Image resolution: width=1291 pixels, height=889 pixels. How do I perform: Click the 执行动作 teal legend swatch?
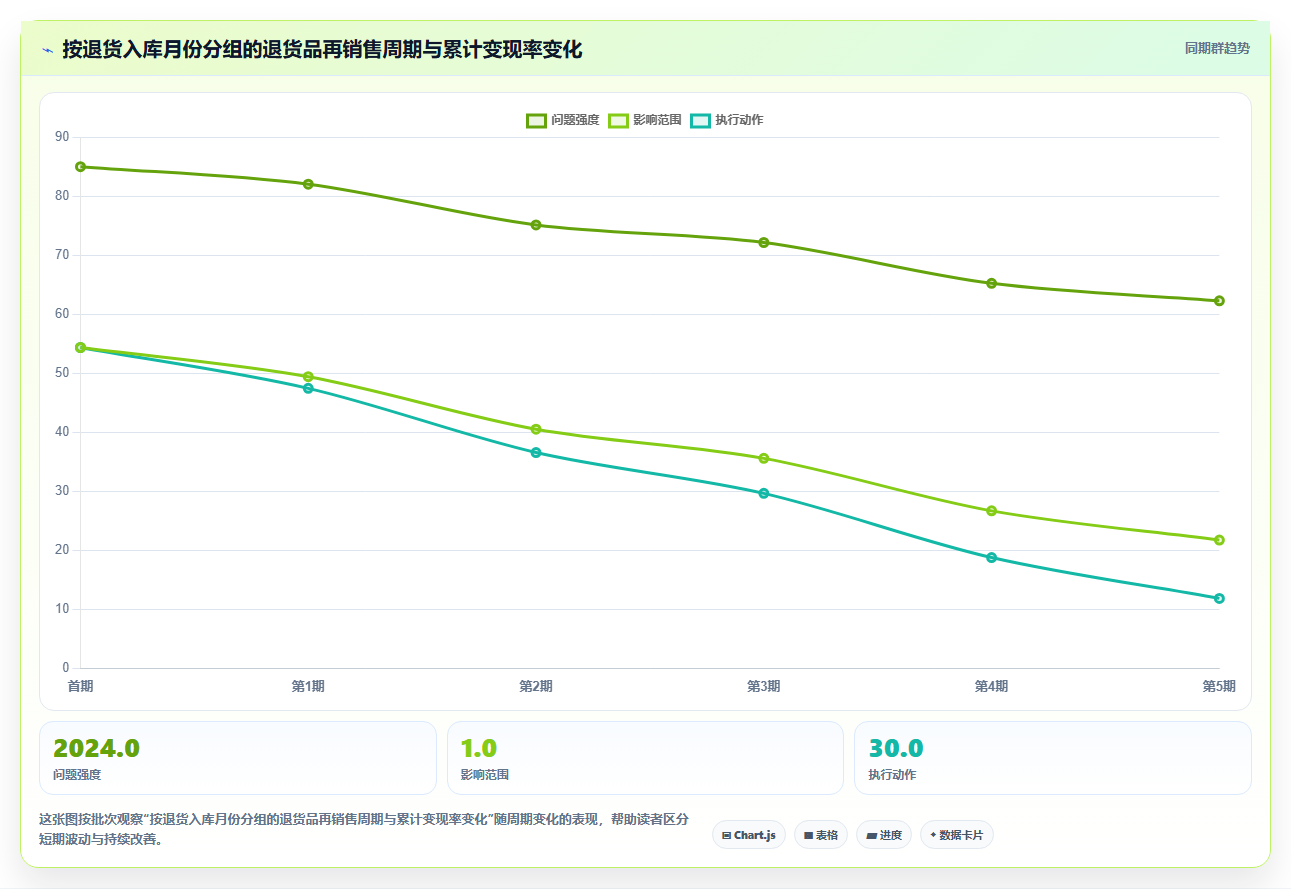coord(700,120)
